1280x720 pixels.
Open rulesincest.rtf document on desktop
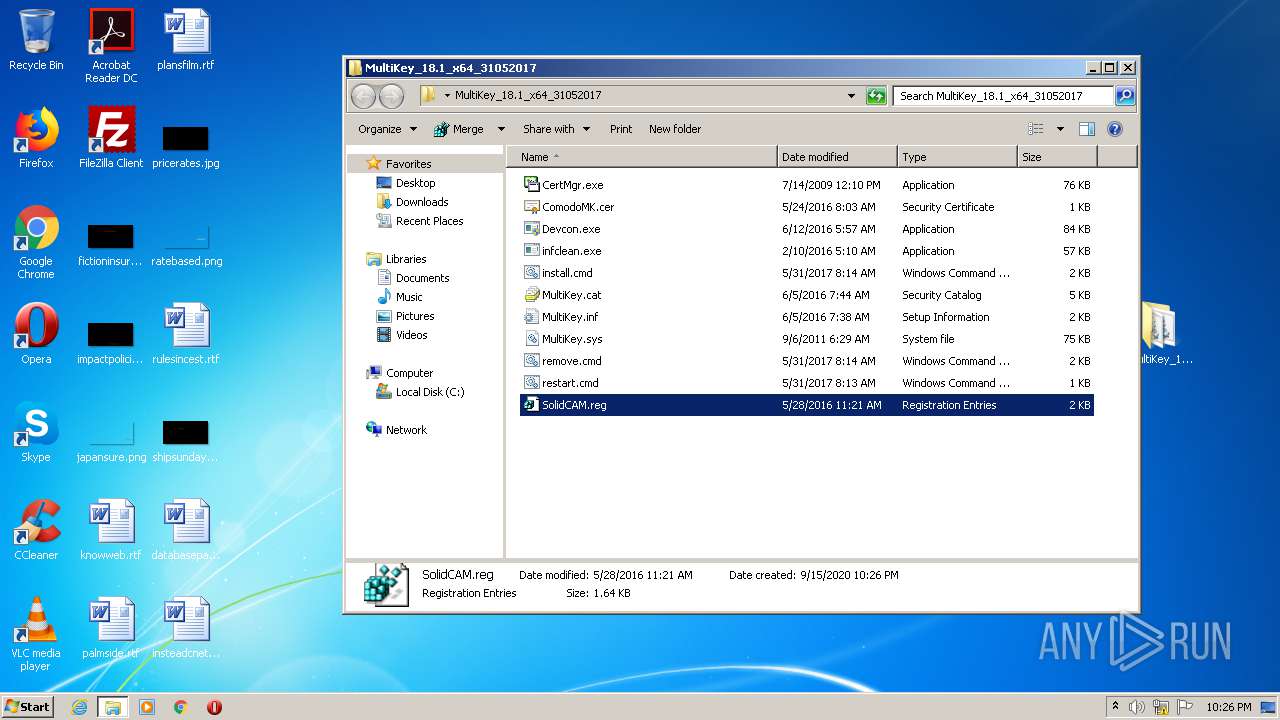coord(186,335)
